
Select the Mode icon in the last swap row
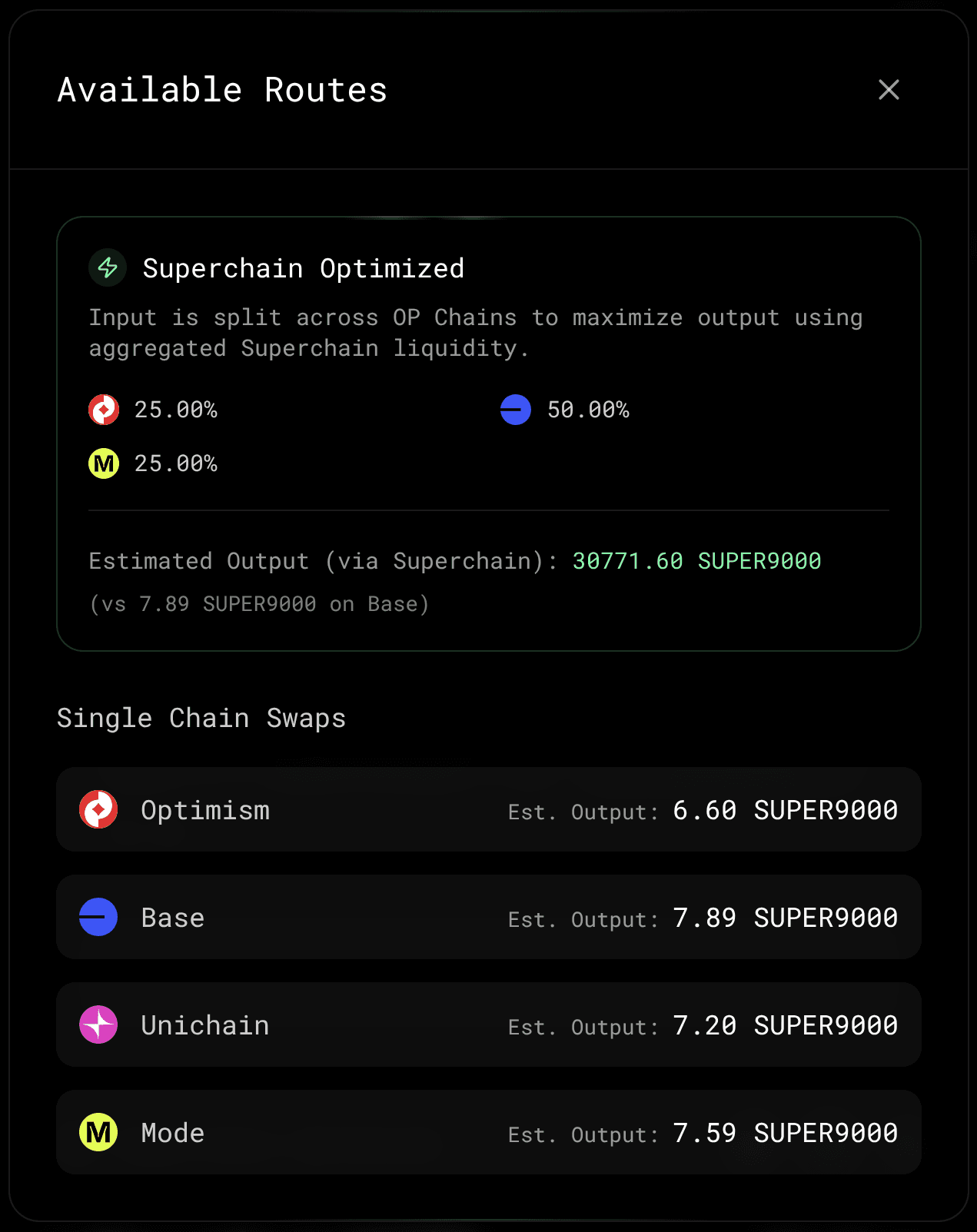pos(98,1132)
